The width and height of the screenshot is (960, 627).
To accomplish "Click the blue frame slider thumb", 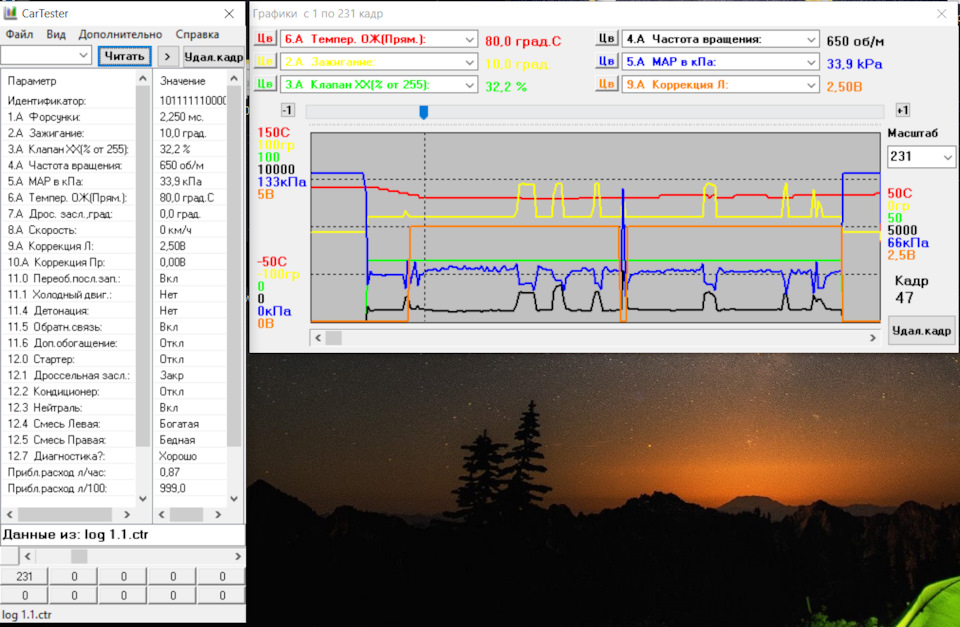I will (424, 112).
